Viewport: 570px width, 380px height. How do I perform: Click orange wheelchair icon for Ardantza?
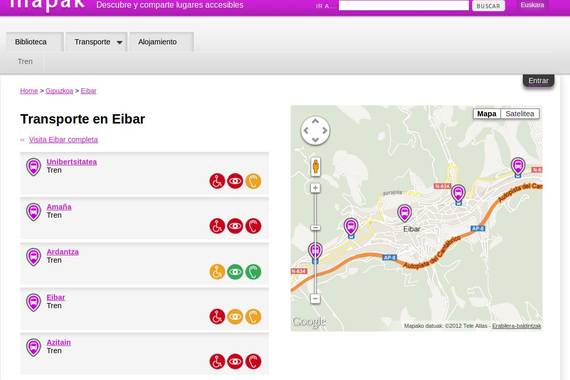coord(217,272)
